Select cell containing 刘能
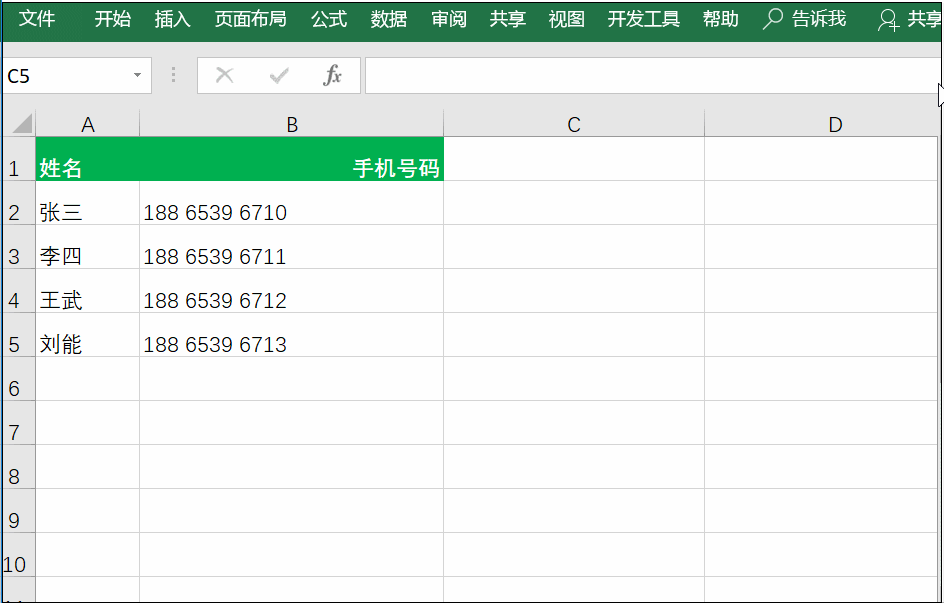Image resolution: width=944 pixels, height=603 pixels. (x=88, y=335)
